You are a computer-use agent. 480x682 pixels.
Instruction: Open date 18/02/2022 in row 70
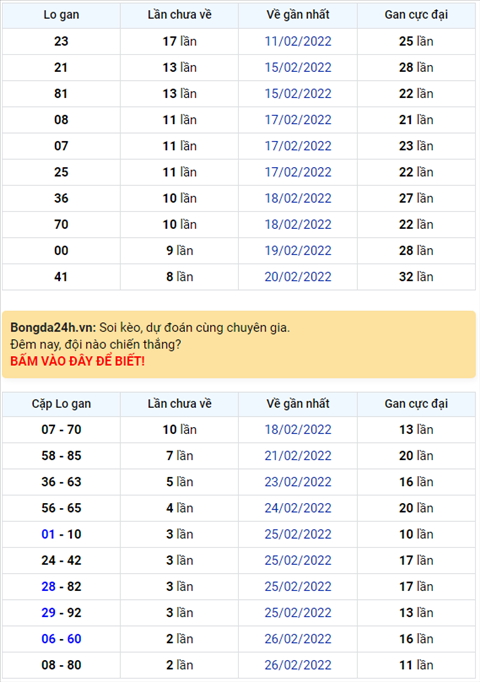tap(298, 224)
